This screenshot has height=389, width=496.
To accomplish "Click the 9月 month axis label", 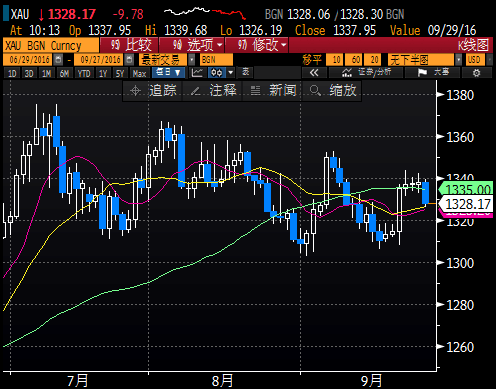I will click(x=371, y=381).
